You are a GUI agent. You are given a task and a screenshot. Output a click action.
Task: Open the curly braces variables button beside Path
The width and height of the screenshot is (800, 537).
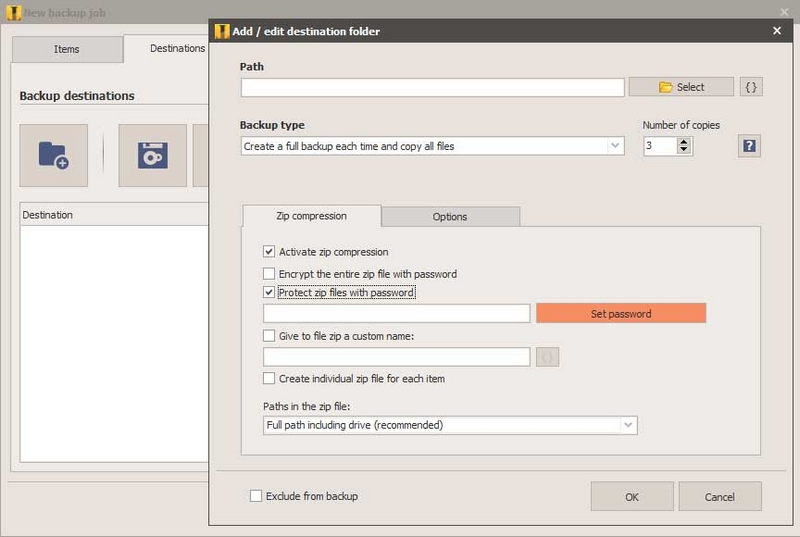pyautogui.click(x=751, y=87)
